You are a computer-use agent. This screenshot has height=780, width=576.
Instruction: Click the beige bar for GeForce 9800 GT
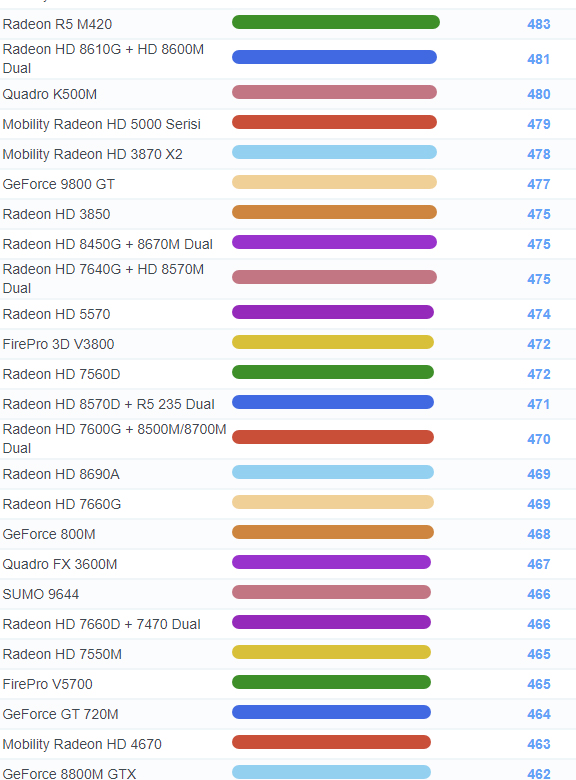tap(334, 182)
